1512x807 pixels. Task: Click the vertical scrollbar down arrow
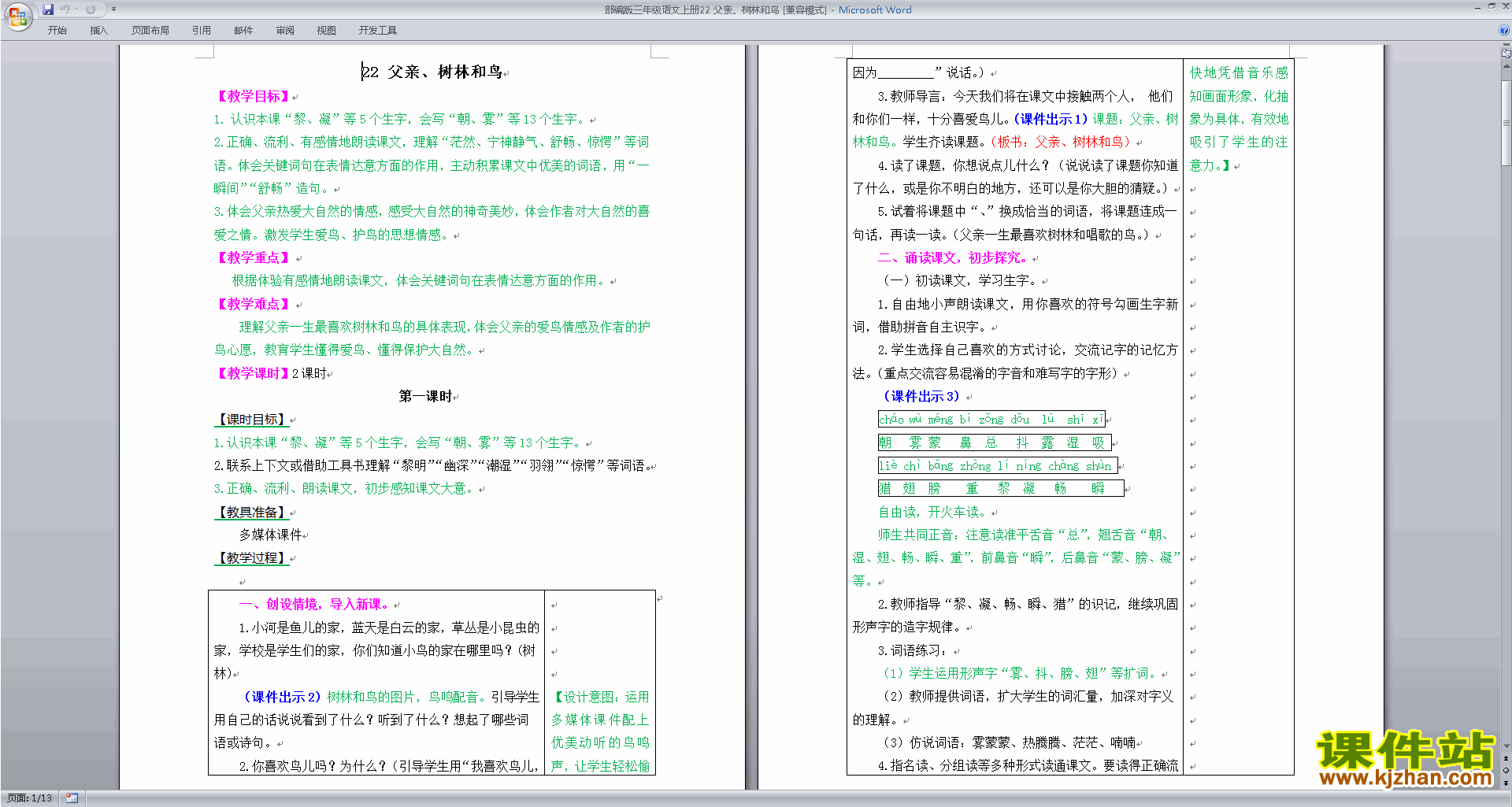1506,746
